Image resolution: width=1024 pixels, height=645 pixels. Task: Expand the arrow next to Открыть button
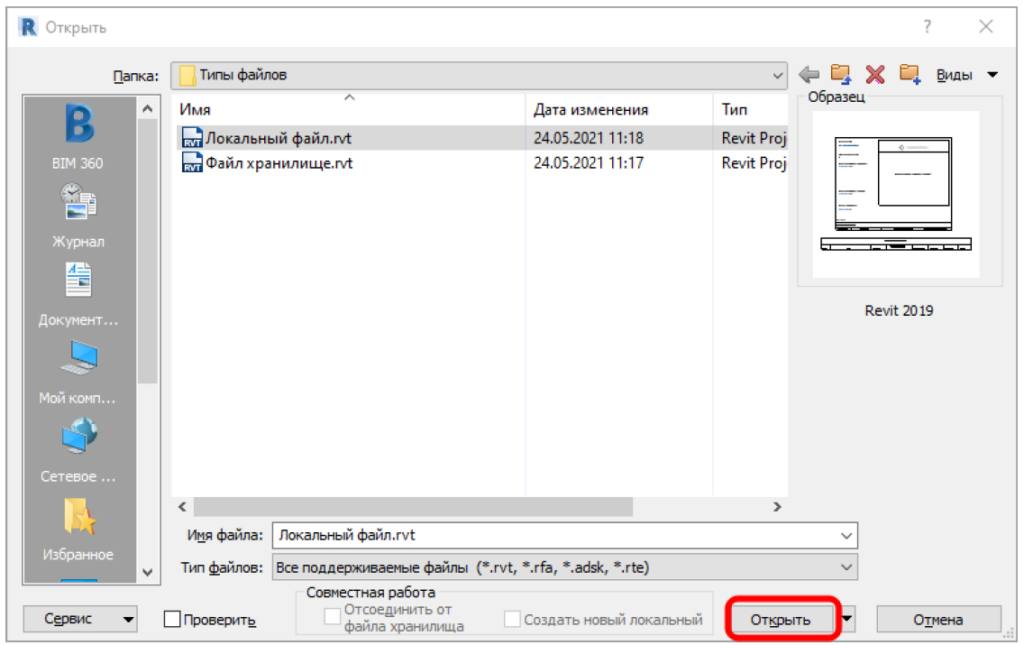coord(849,619)
